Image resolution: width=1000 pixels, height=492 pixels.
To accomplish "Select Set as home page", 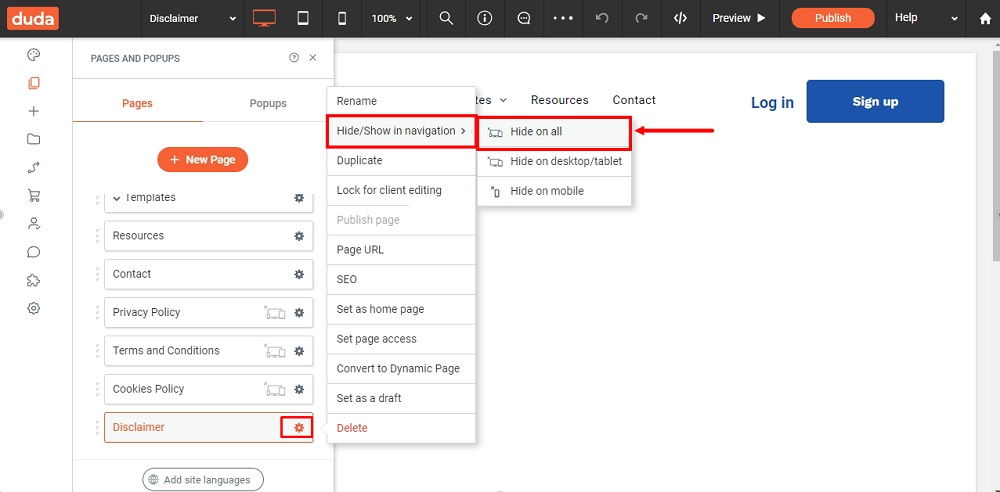I will click(401, 309).
